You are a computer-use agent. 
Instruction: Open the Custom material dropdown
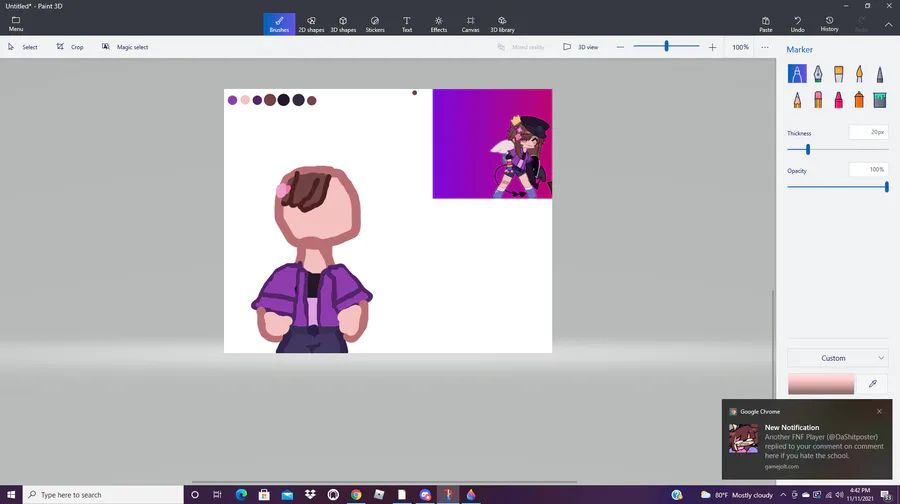837,358
